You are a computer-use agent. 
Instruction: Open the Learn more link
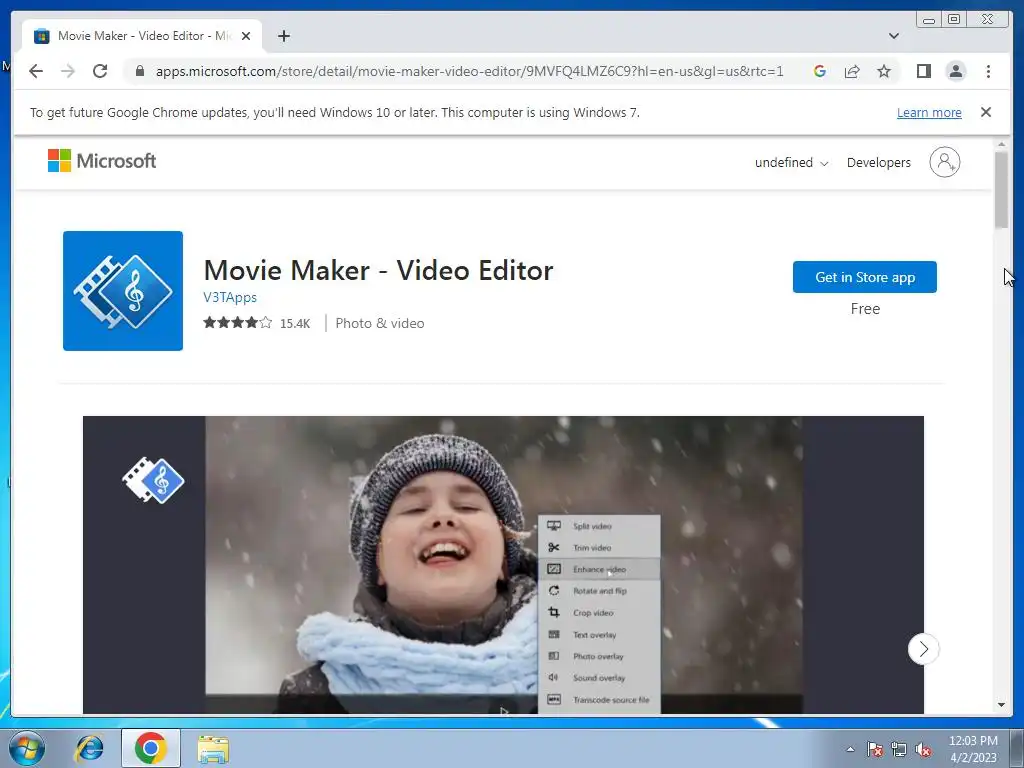click(929, 112)
